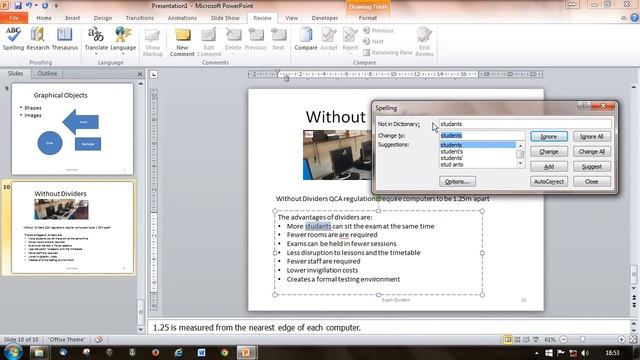Click the Save icon in Quick Access Toolbar
The height and width of the screenshot is (360, 640).
pos(18,5)
